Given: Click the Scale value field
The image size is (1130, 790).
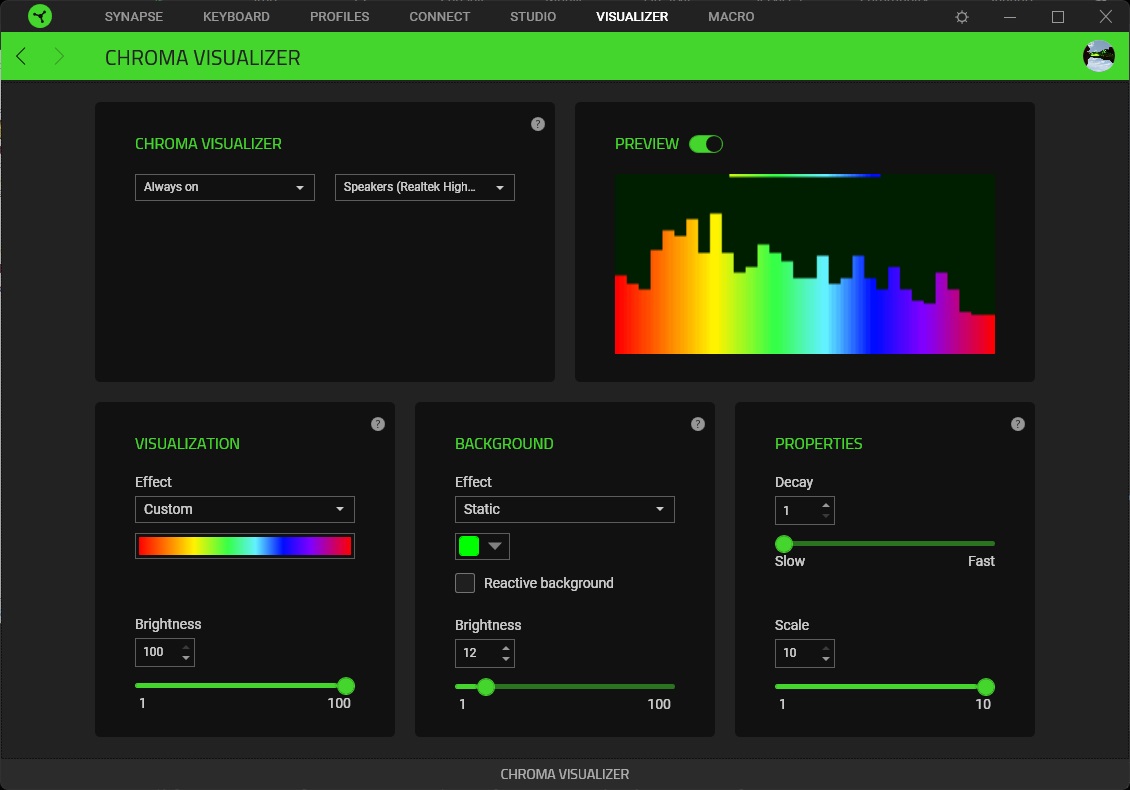Looking at the screenshot, I should point(805,653).
